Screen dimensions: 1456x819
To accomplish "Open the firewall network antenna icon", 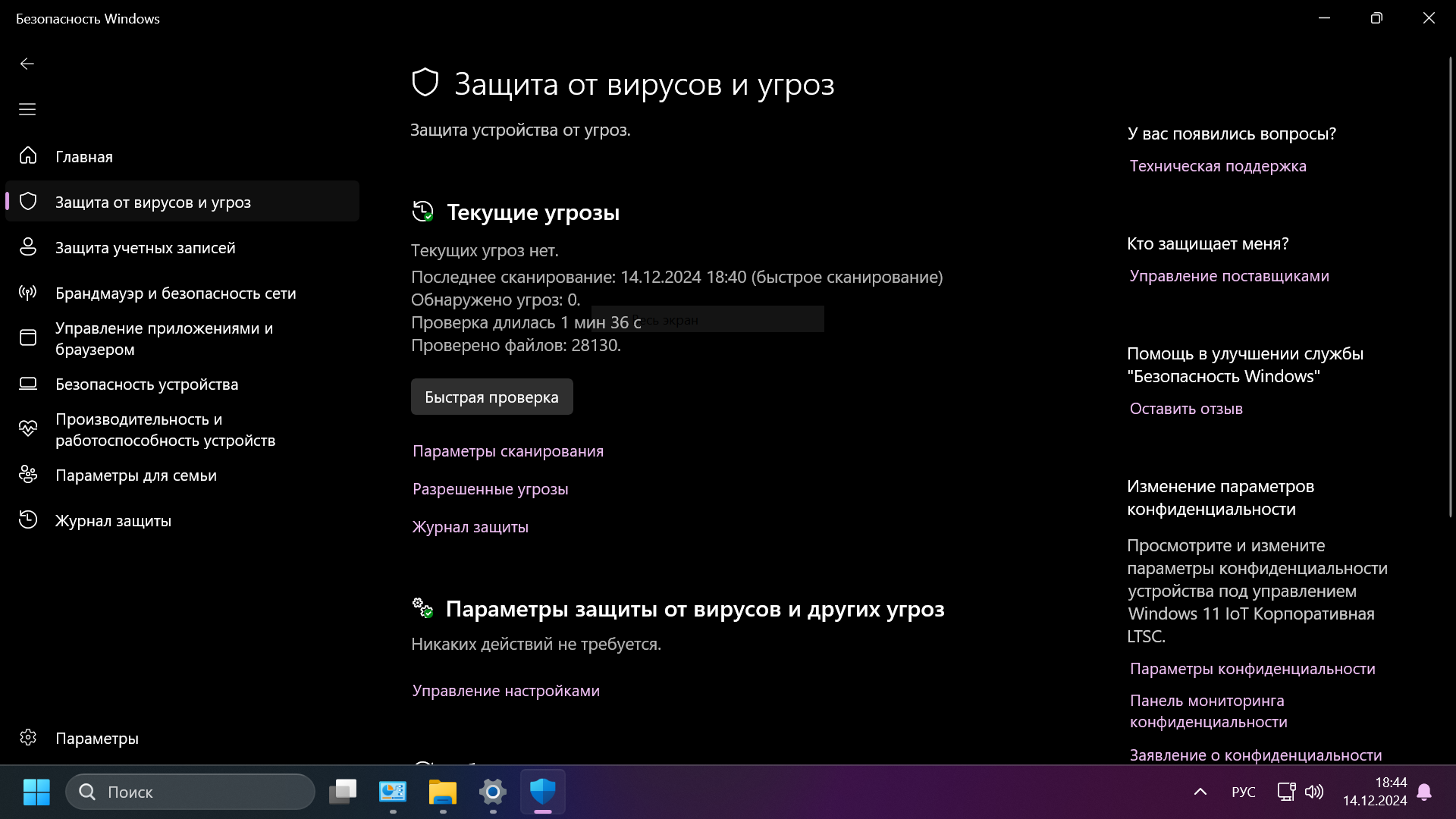I will coord(28,293).
